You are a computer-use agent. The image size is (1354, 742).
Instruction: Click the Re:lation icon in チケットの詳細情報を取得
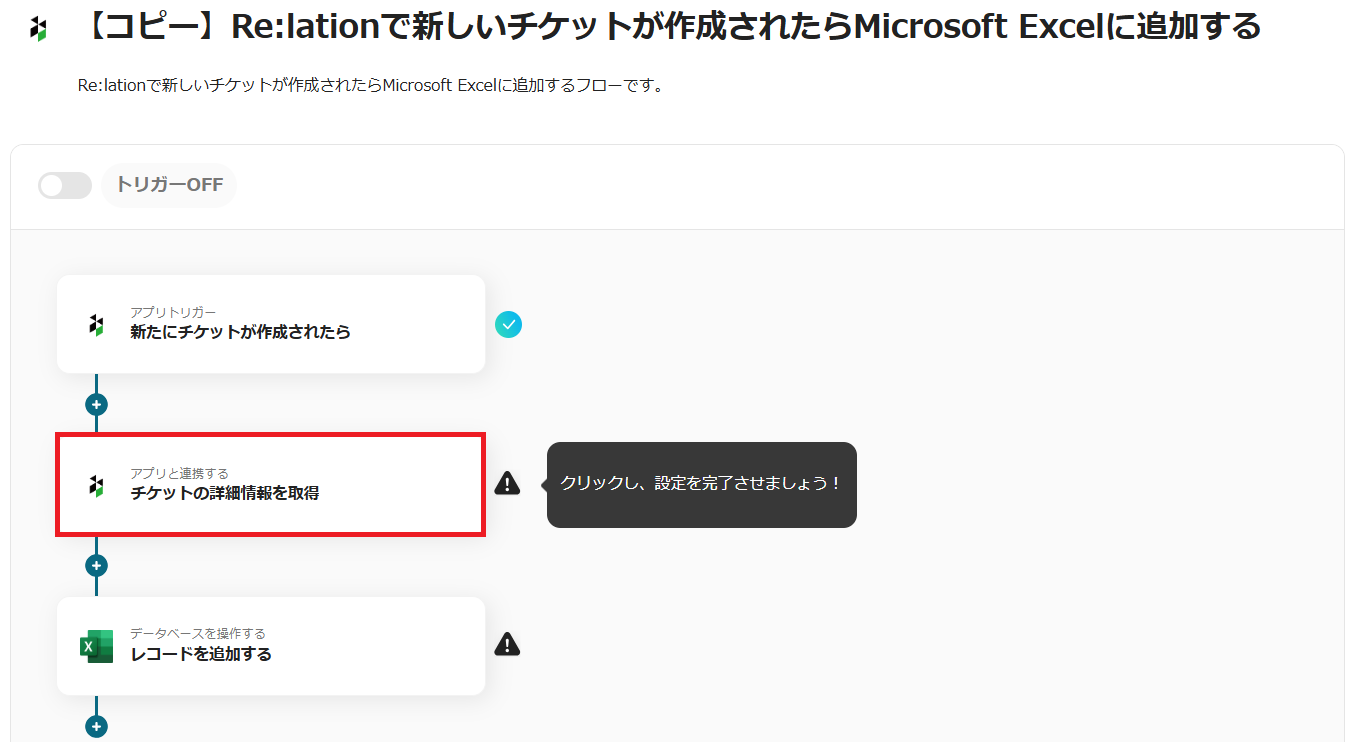pos(96,486)
